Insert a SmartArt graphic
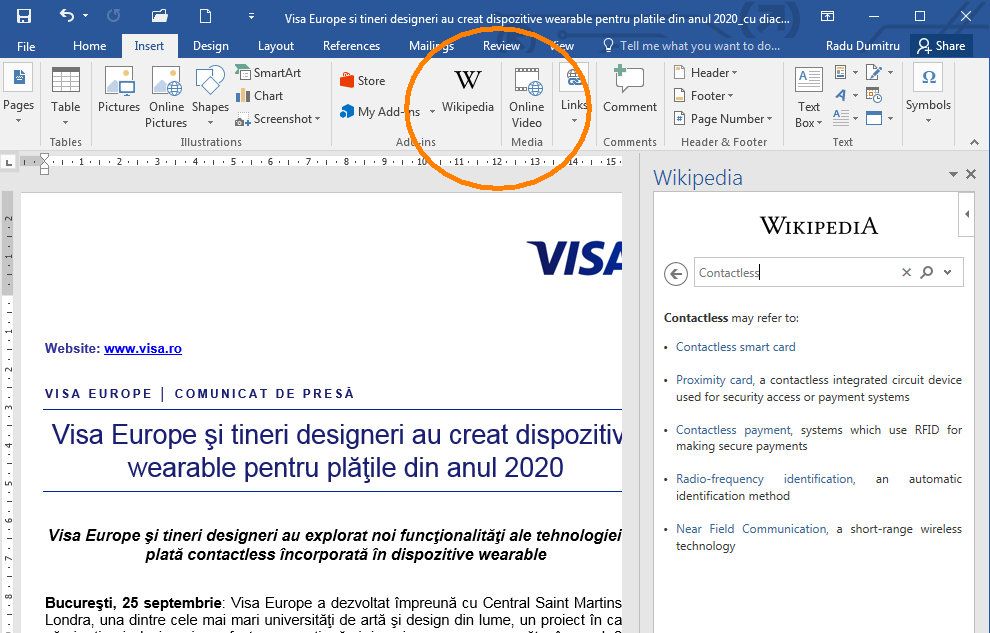The width and height of the screenshot is (990, 633). [x=268, y=73]
